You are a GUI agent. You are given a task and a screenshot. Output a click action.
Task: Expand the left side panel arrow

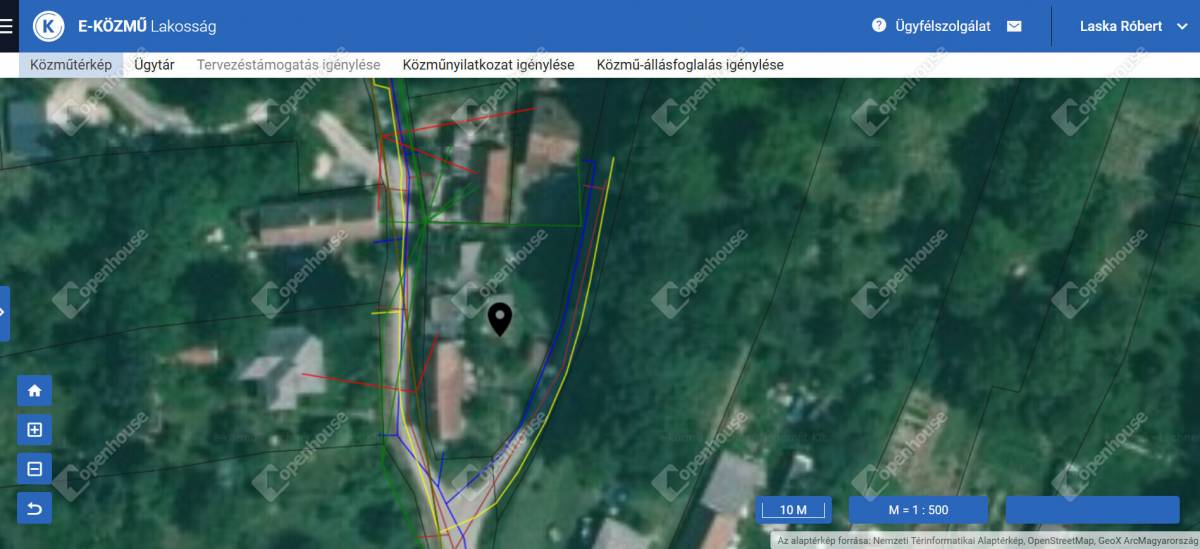pos(4,313)
